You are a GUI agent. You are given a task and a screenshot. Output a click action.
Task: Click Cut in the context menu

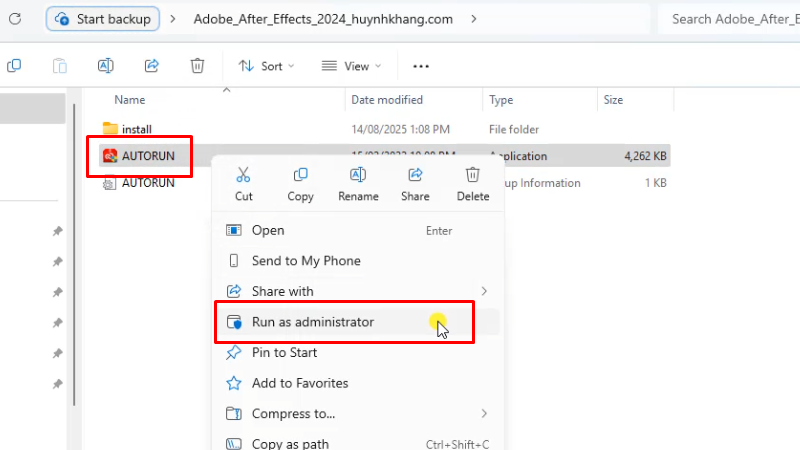click(x=243, y=184)
